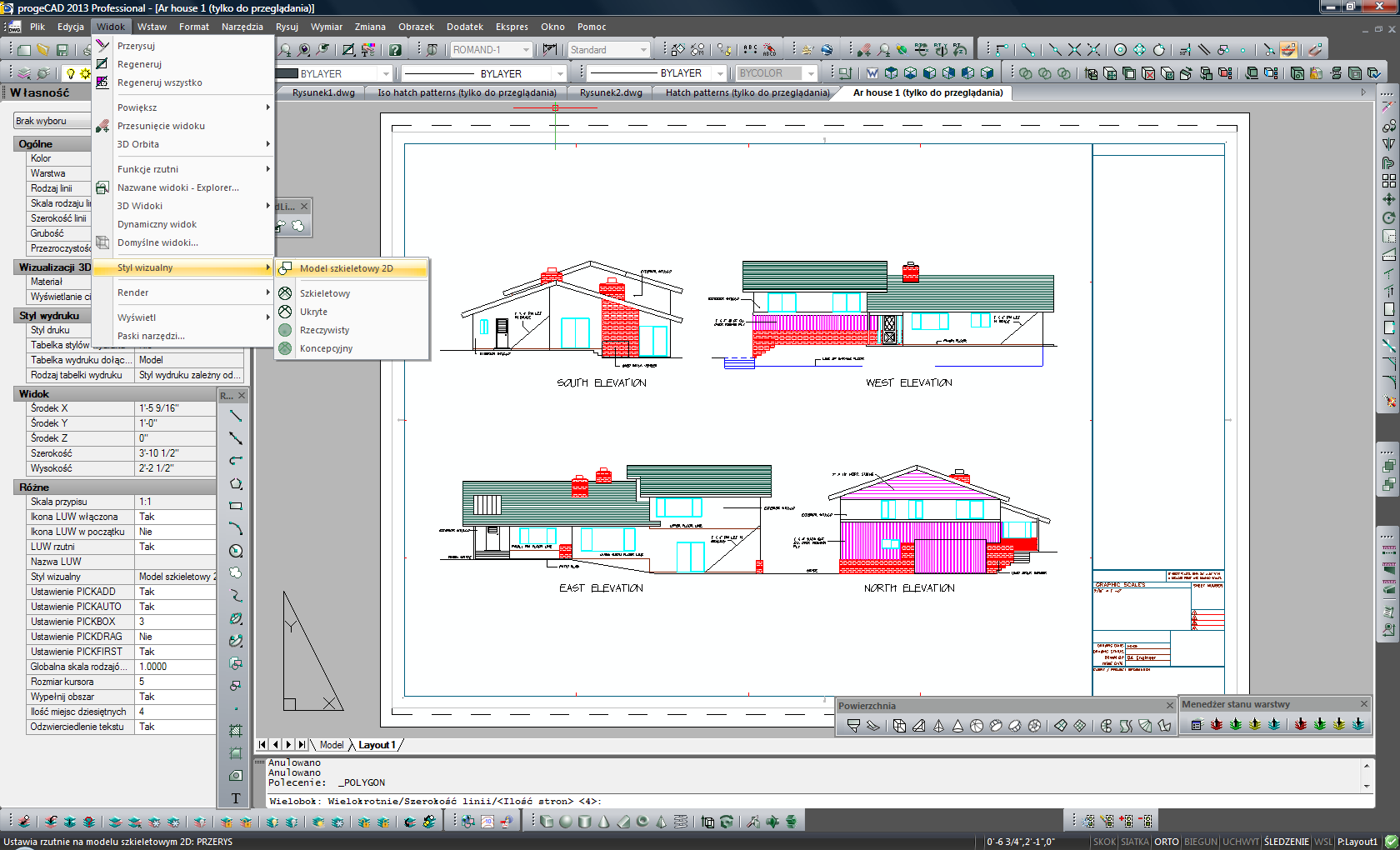Enable SKOK snap in status bar
The height and width of the screenshot is (850, 1400).
tap(1104, 842)
